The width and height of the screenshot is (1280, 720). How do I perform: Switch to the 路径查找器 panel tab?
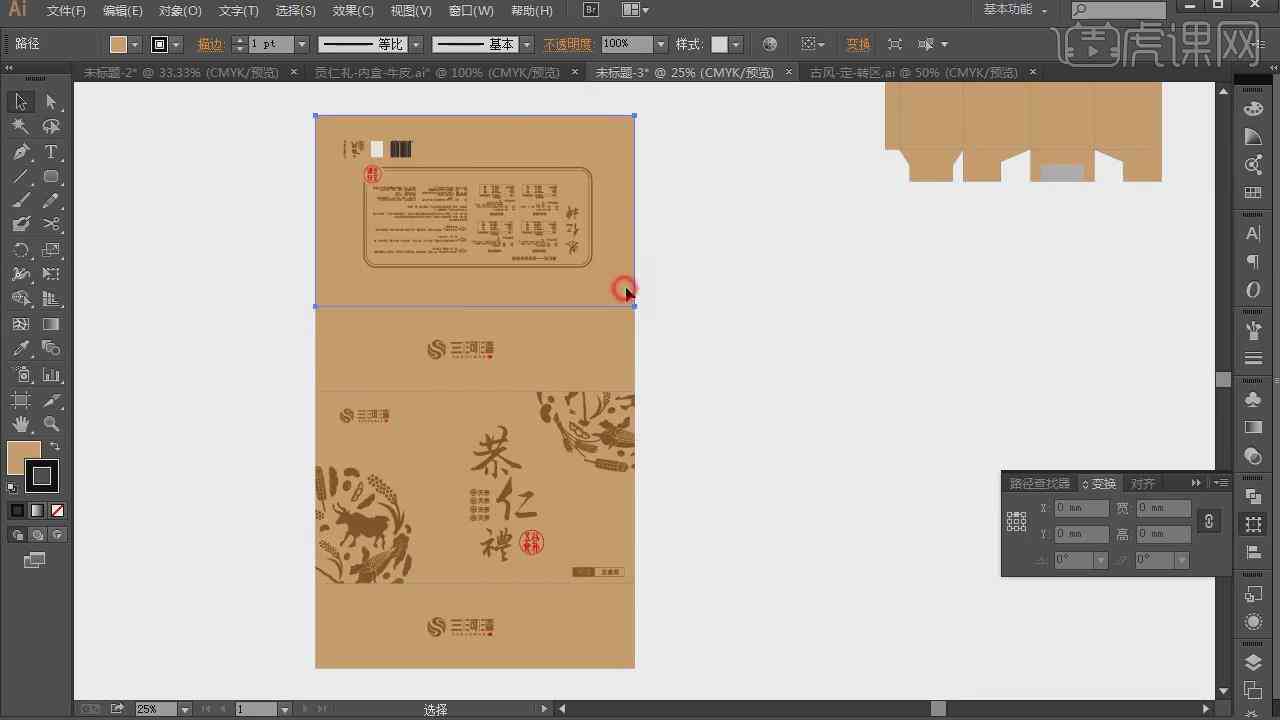[1039, 484]
